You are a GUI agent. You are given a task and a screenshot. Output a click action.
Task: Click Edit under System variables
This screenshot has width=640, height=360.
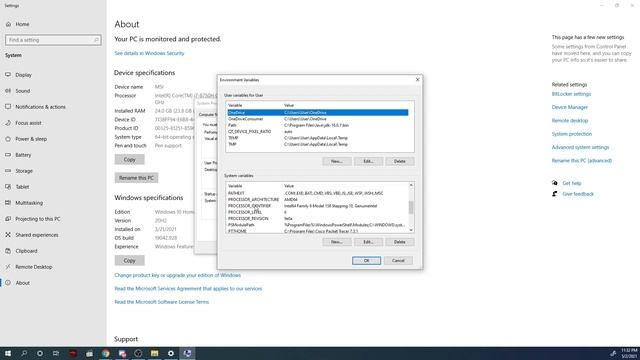(368, 242)
